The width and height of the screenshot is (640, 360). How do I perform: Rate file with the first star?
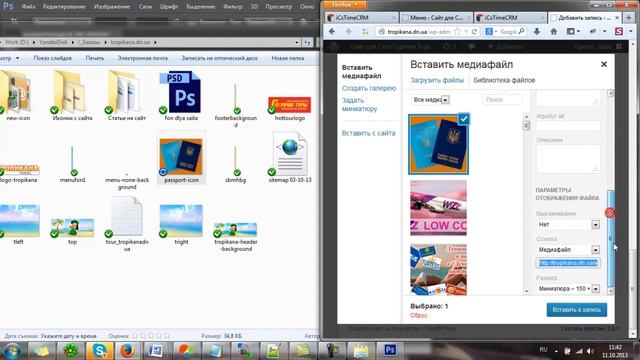tap(135, 336)
